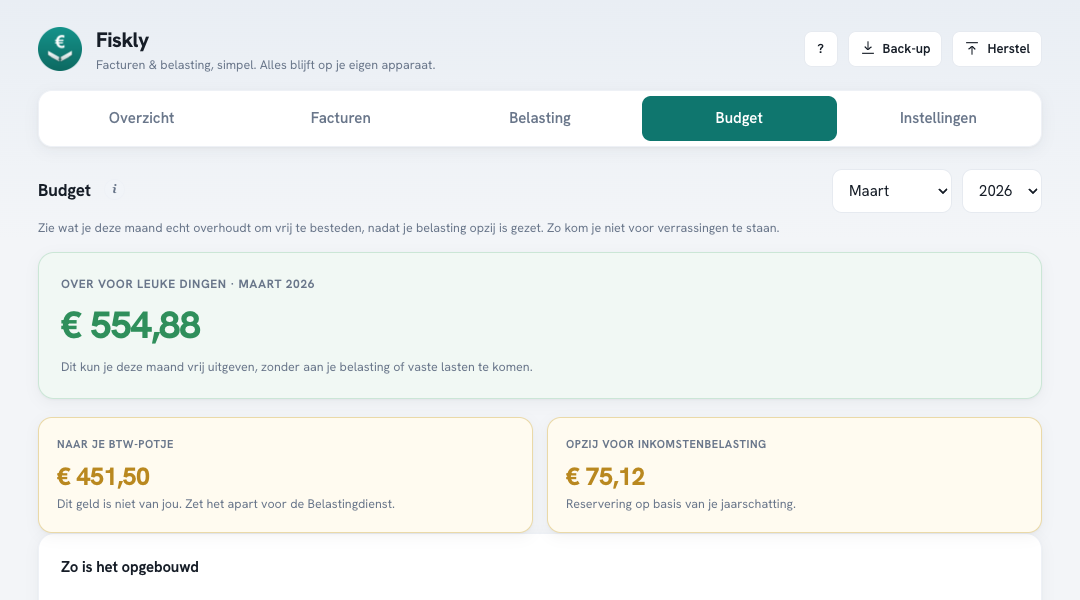Click the text 'Dit geld is niet van jou'
Viewport: 1080px width, 600px height.
point(118,504)
